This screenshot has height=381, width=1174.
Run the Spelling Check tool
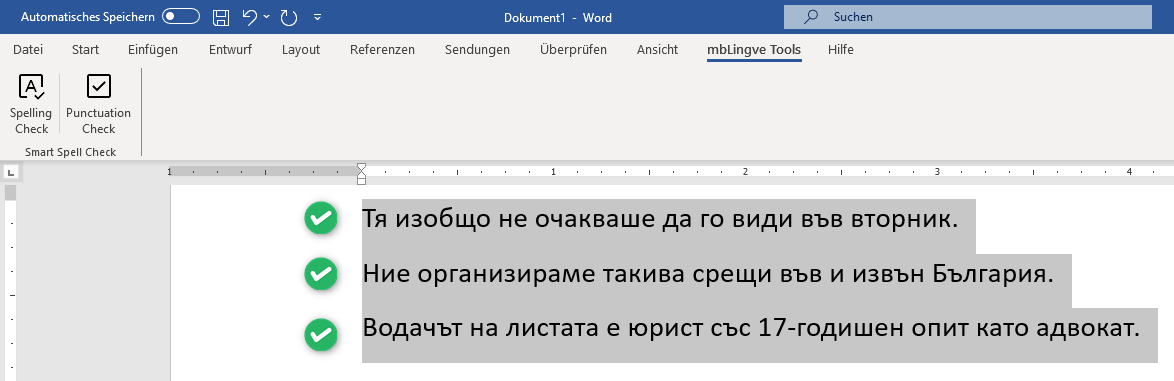pos(31,104)
